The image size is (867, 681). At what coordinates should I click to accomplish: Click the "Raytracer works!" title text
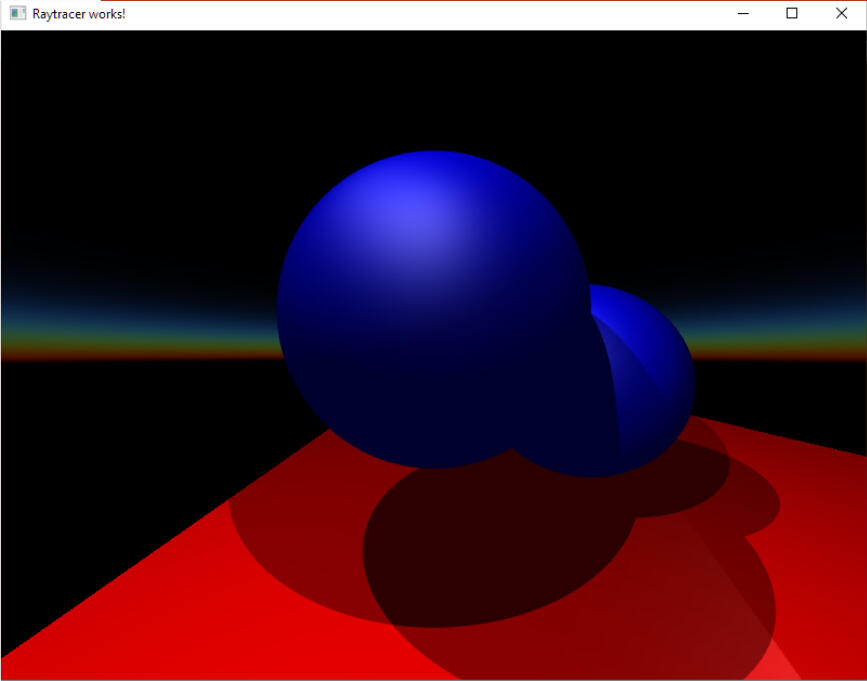point(79,14)
